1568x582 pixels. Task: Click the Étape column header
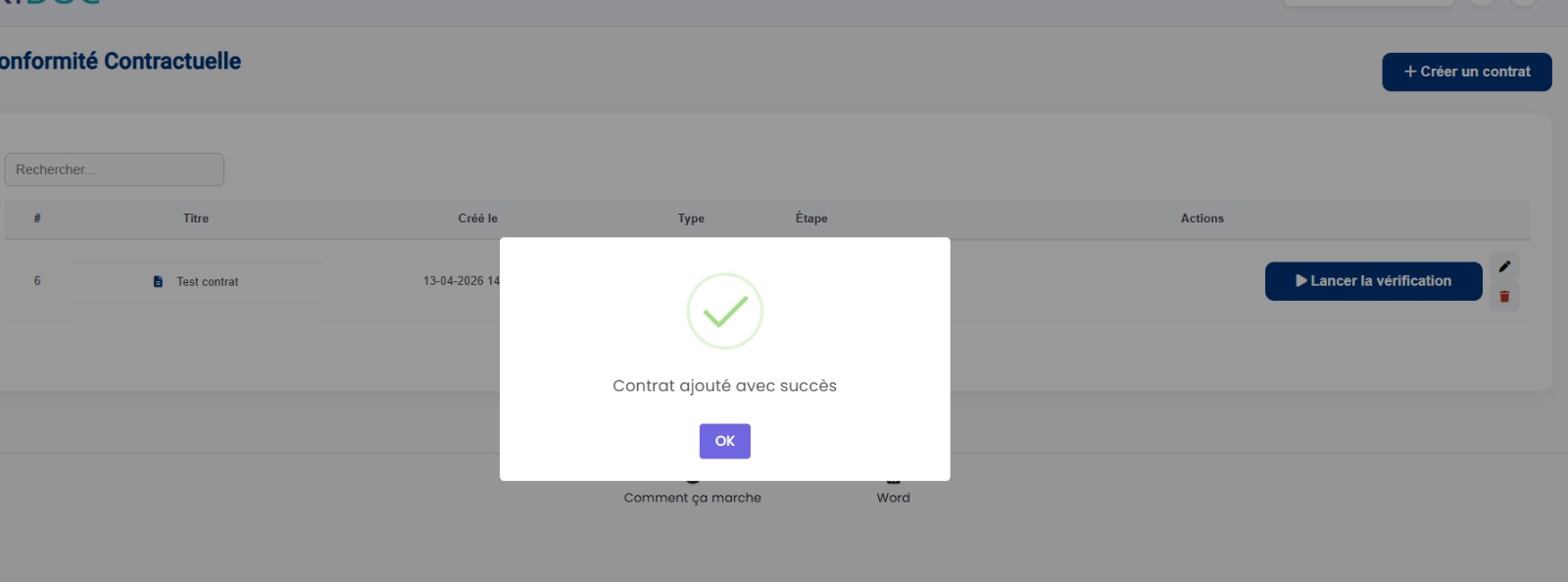point(811,218)
